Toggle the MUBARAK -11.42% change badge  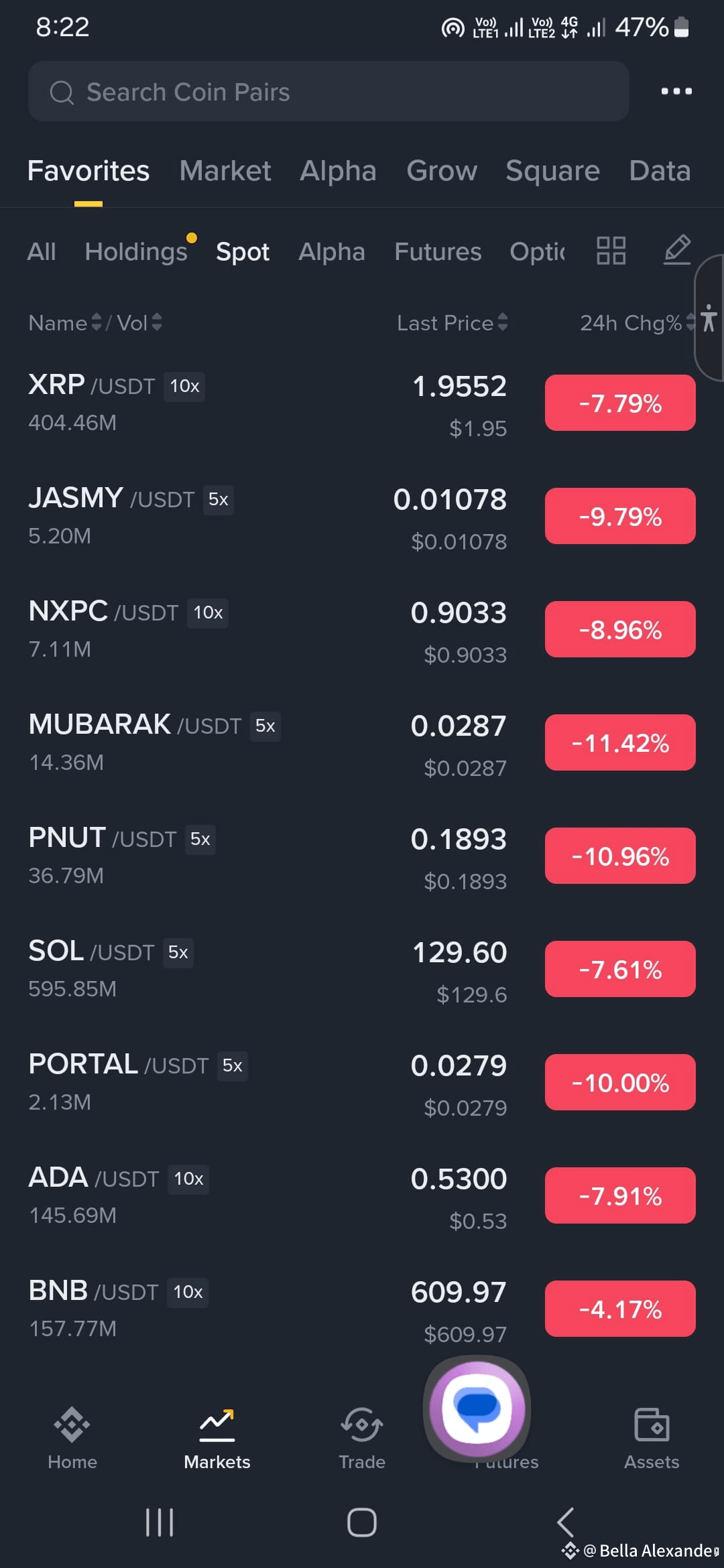(x=620, y=742)
